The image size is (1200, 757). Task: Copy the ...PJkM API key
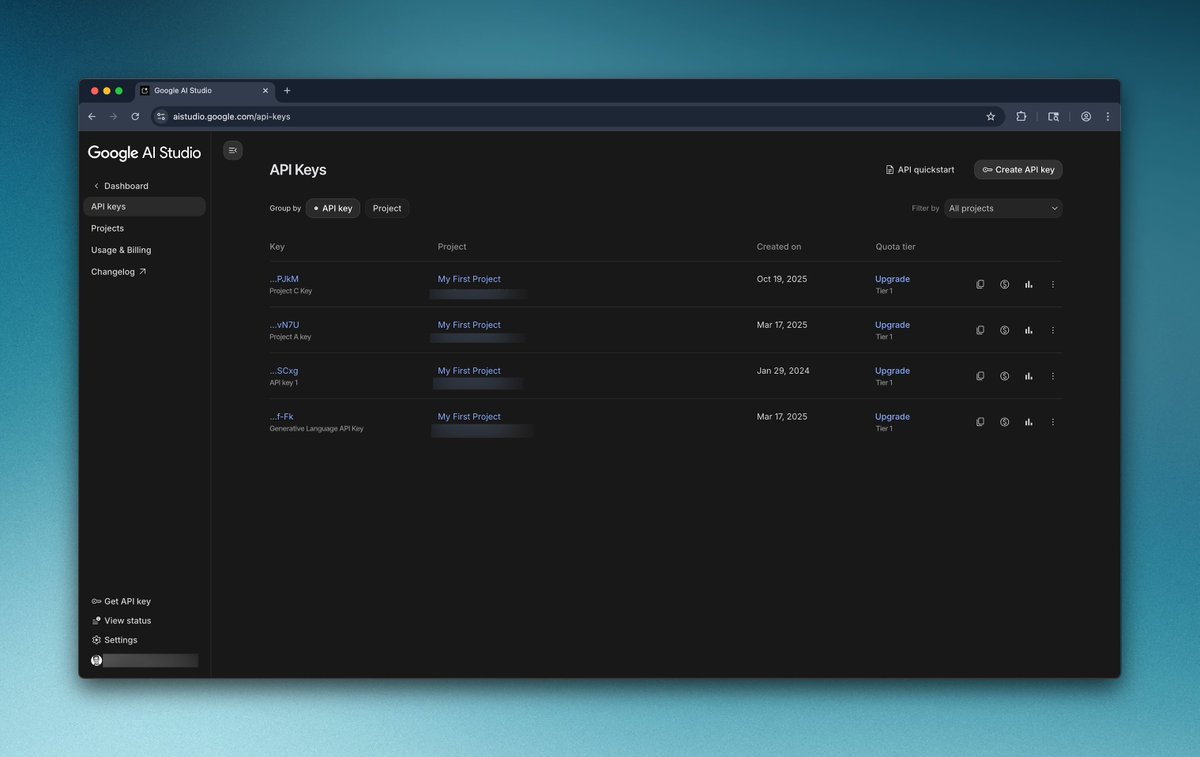[980, 284]
